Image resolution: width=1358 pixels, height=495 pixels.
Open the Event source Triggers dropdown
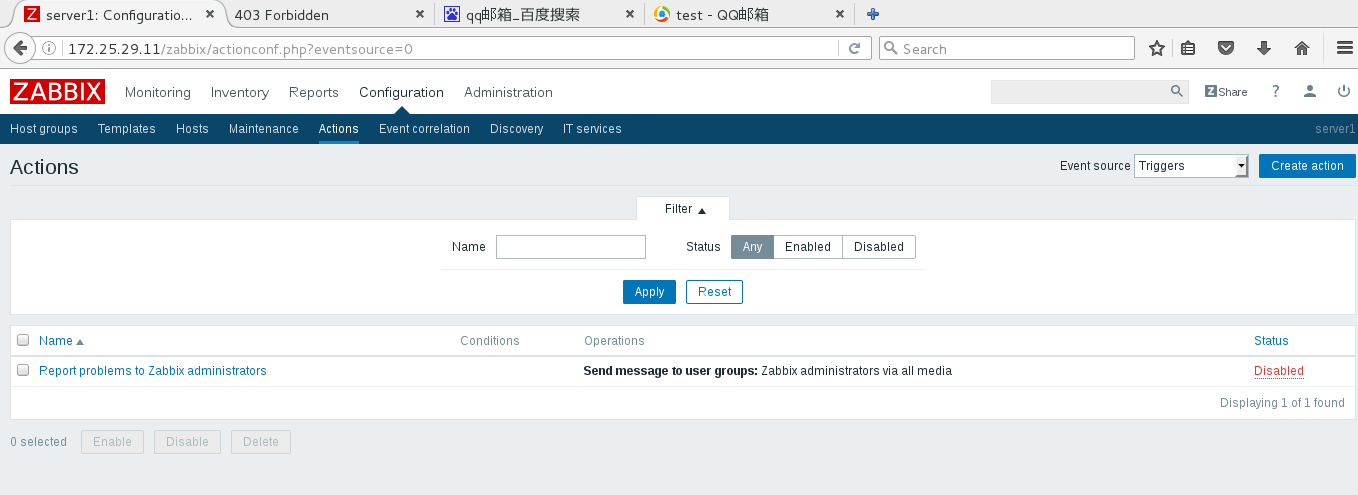(1191, 166)
